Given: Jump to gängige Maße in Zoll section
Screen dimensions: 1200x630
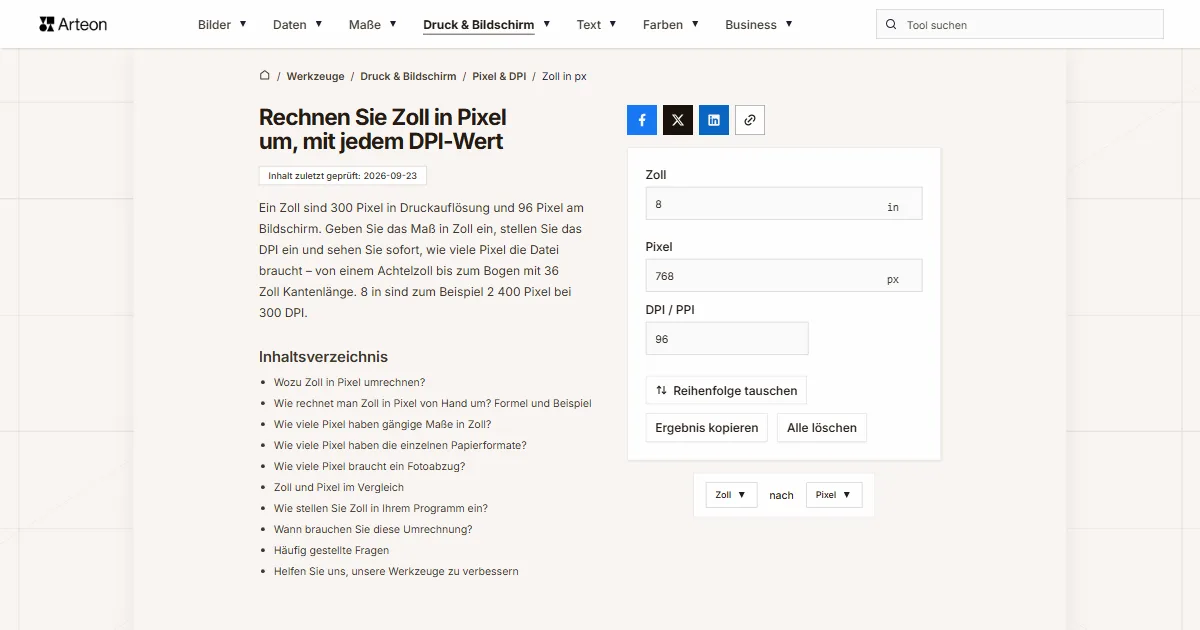Looking at the screenshot, I should point(382,424).
